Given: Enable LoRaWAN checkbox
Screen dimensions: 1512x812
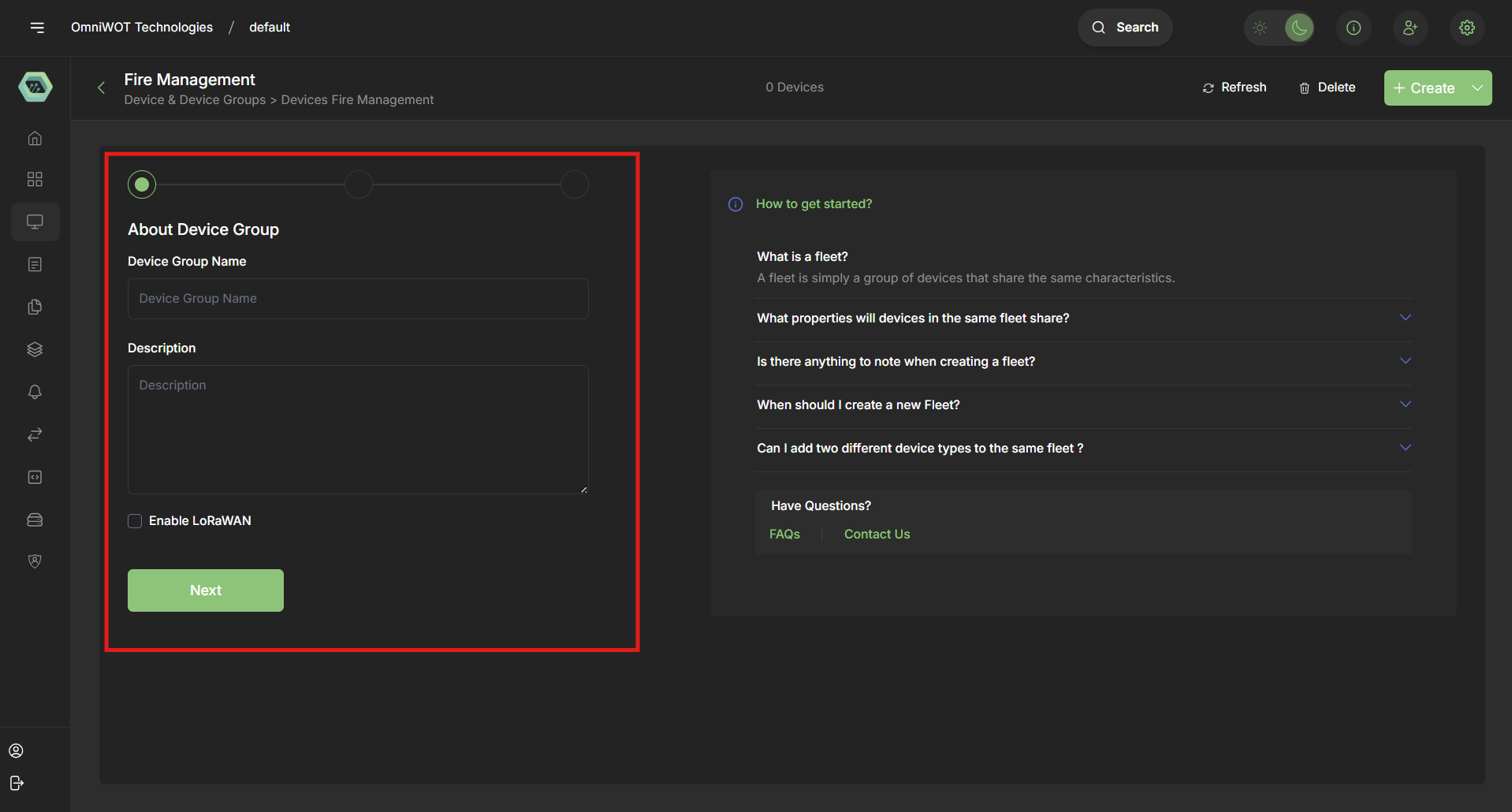Looking at the screenshot, I should pos(134,520).
